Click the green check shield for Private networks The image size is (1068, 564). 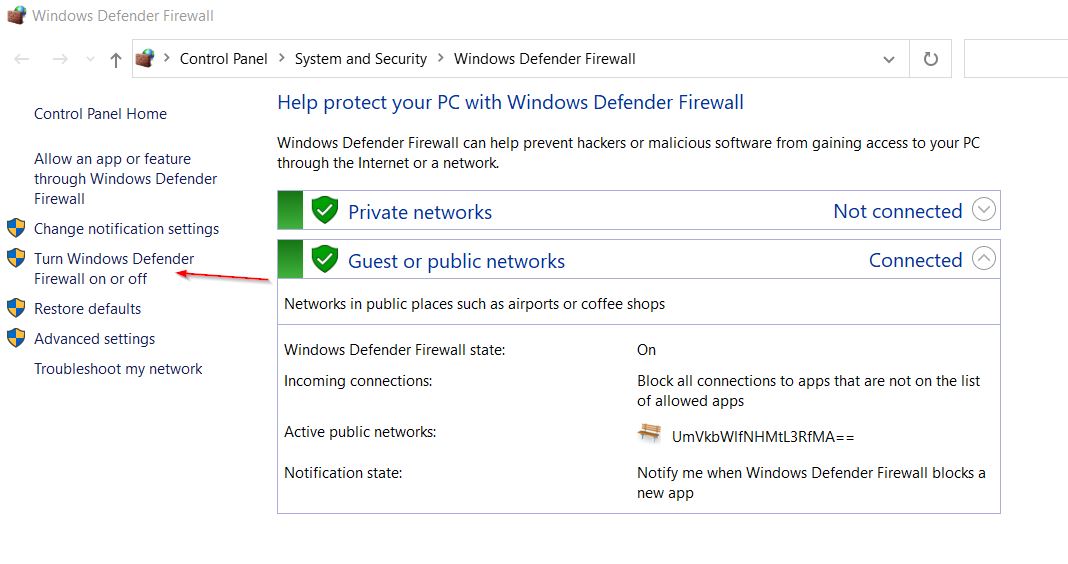point(325,210)
